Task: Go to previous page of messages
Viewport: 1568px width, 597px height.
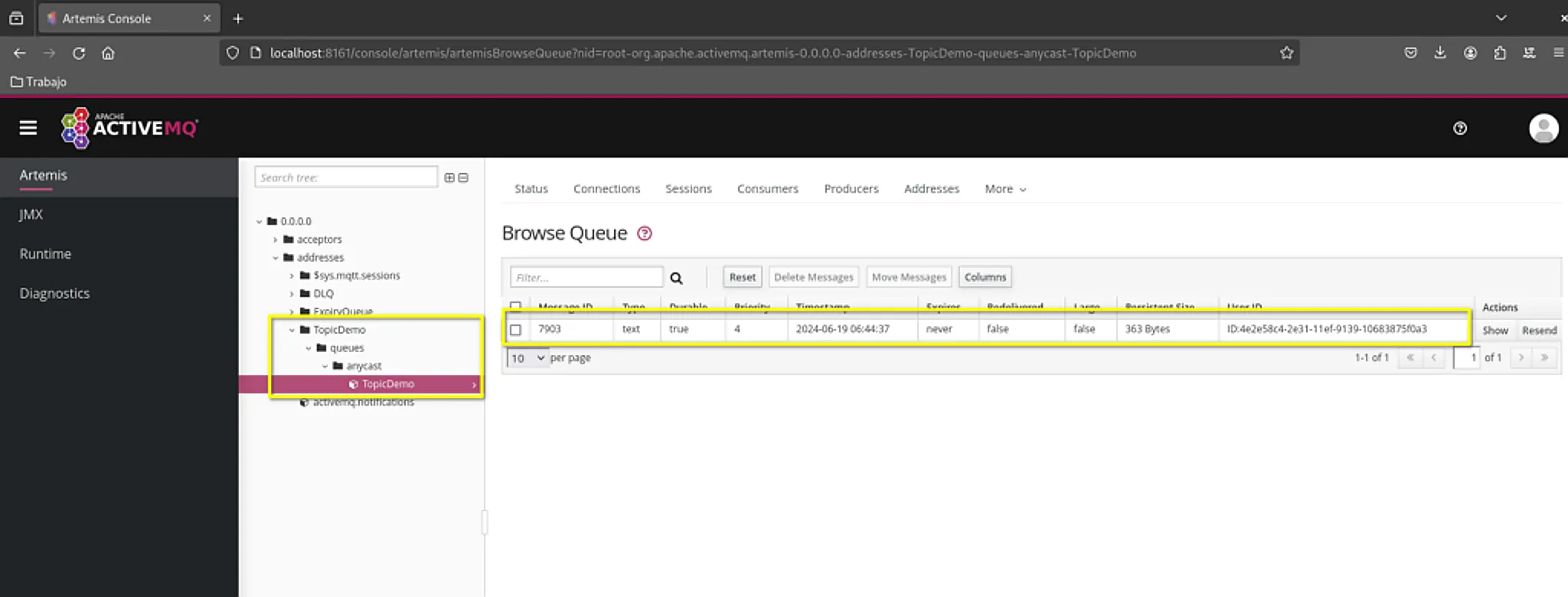Action: [x=1433, y=357]
